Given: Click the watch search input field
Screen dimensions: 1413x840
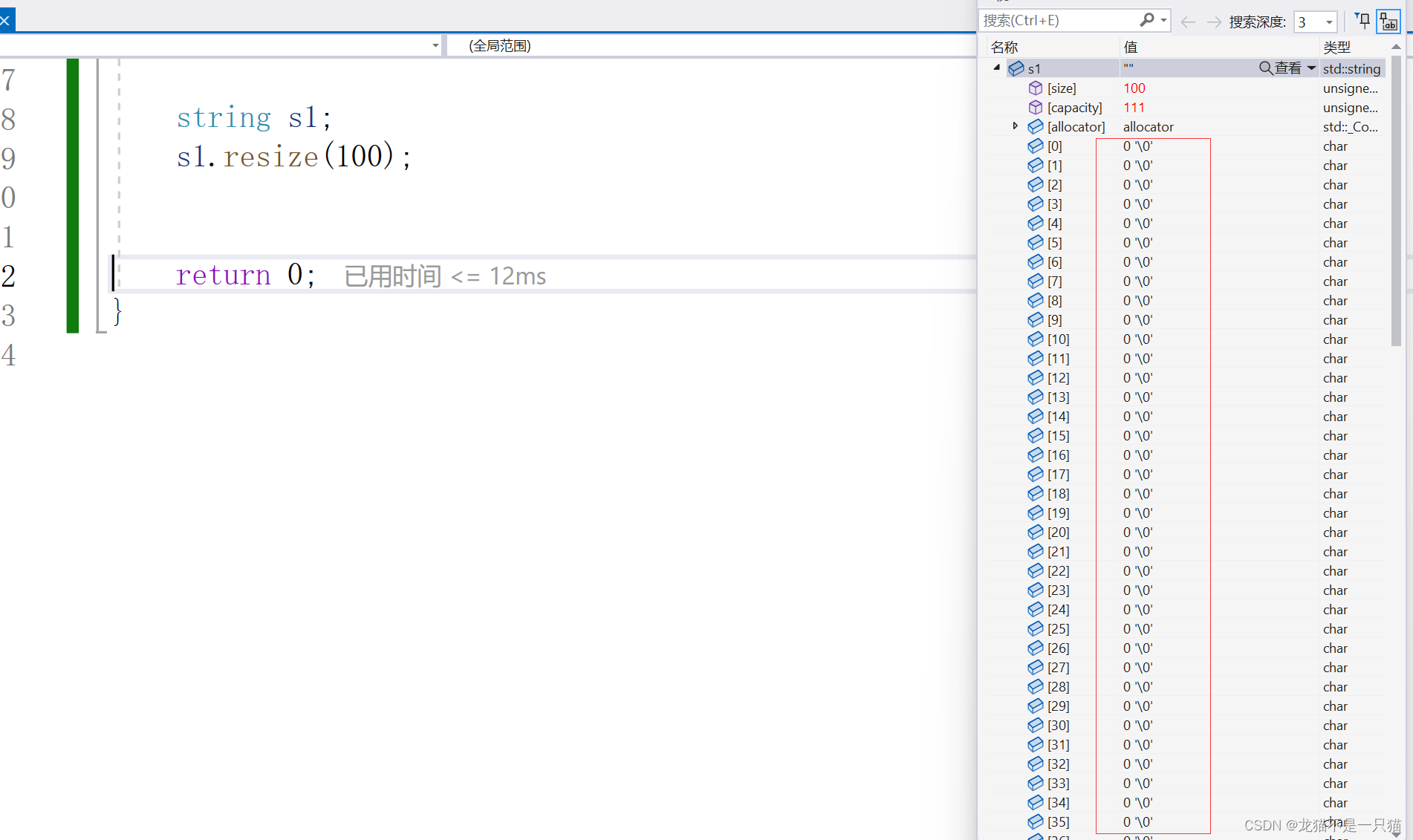Looking at the screenshot, I should click(x=1058, y=21).
